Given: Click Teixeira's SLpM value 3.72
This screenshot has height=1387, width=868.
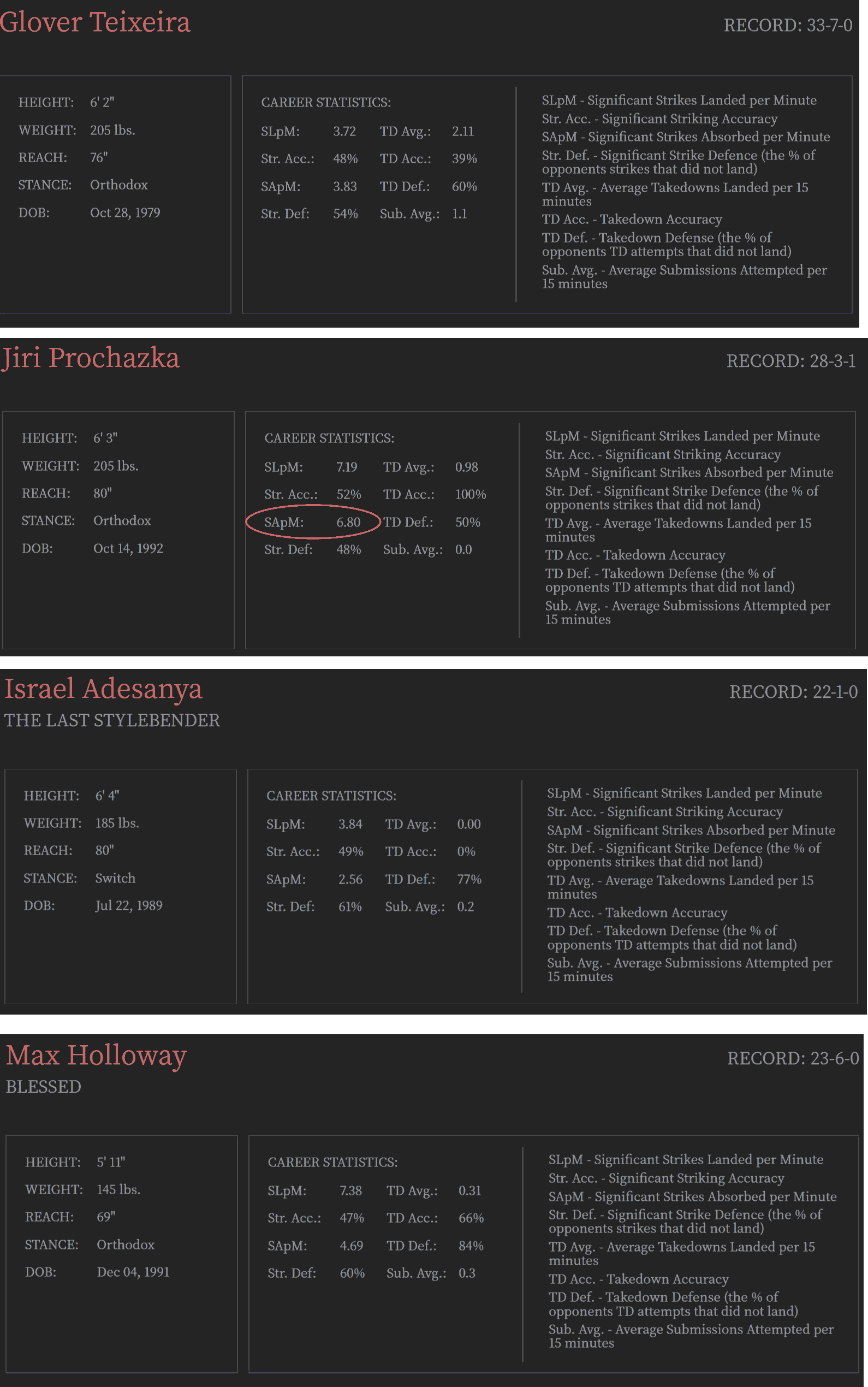Looking at the screenshot, I should [344, 131].
